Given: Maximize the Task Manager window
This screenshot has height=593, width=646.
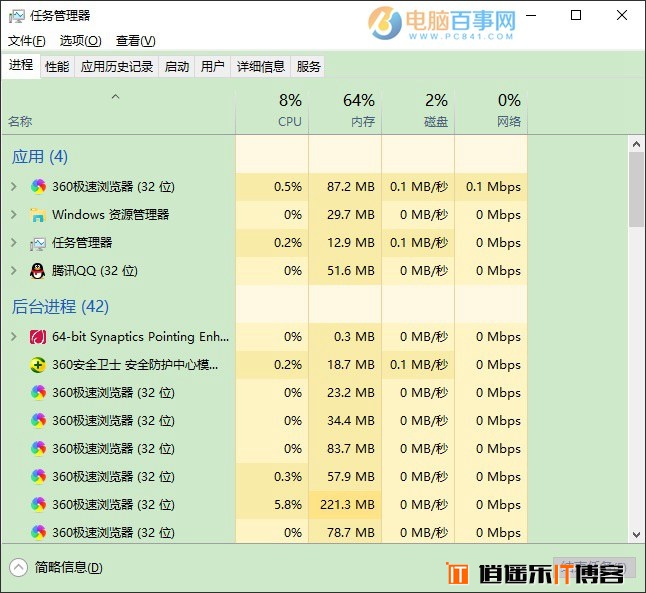Looking at the screenshot, I should (576, 15).
